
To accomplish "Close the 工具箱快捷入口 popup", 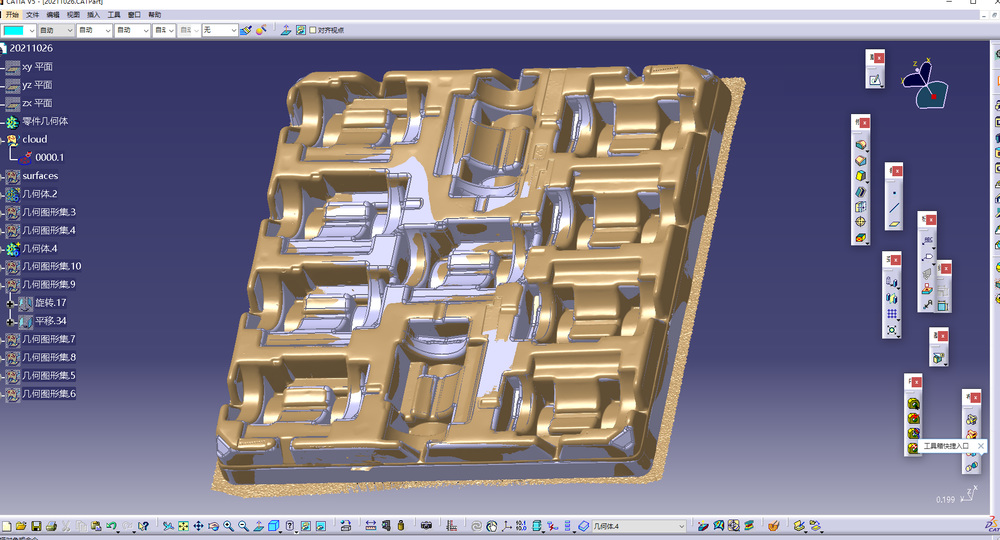I will click(x=981, y=446).
